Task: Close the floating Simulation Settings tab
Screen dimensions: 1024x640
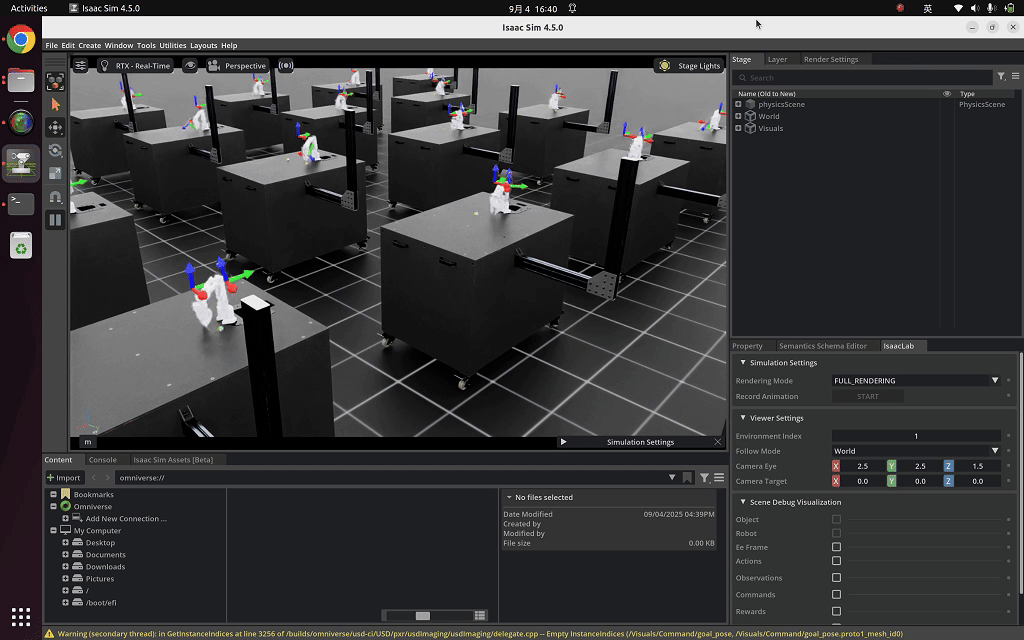Action: [x=718, y=442]
